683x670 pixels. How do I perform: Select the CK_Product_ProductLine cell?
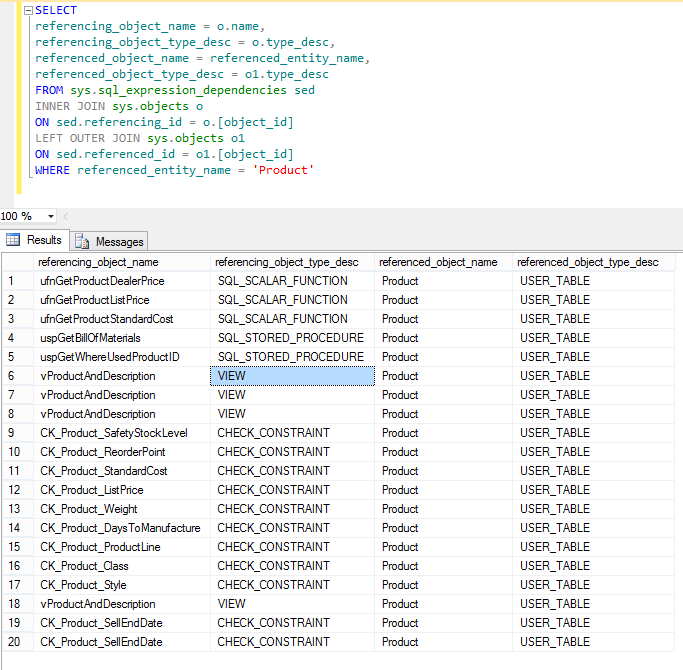tap(122, 547)
